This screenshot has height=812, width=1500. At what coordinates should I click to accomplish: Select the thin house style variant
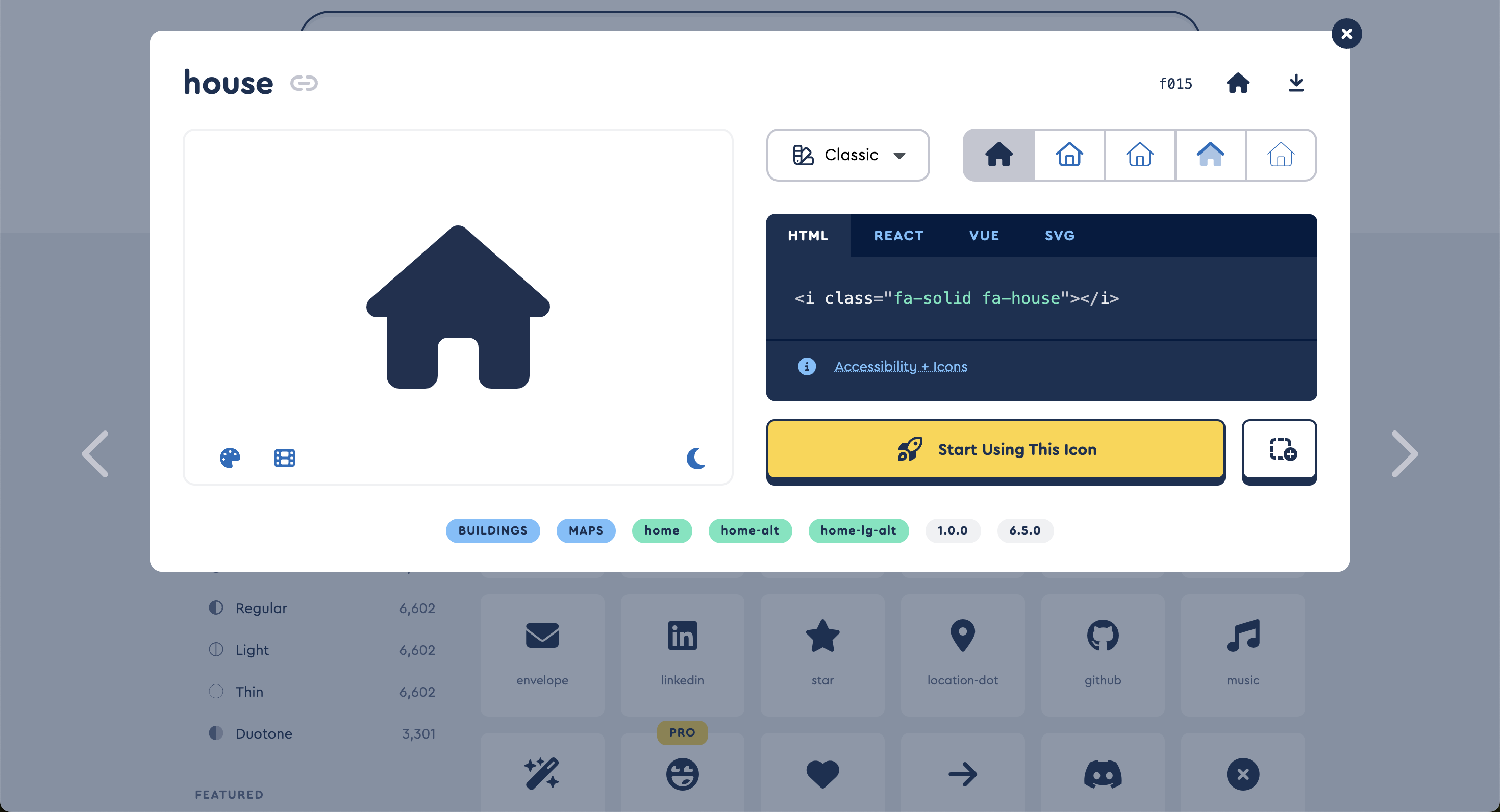[1281, 155]
